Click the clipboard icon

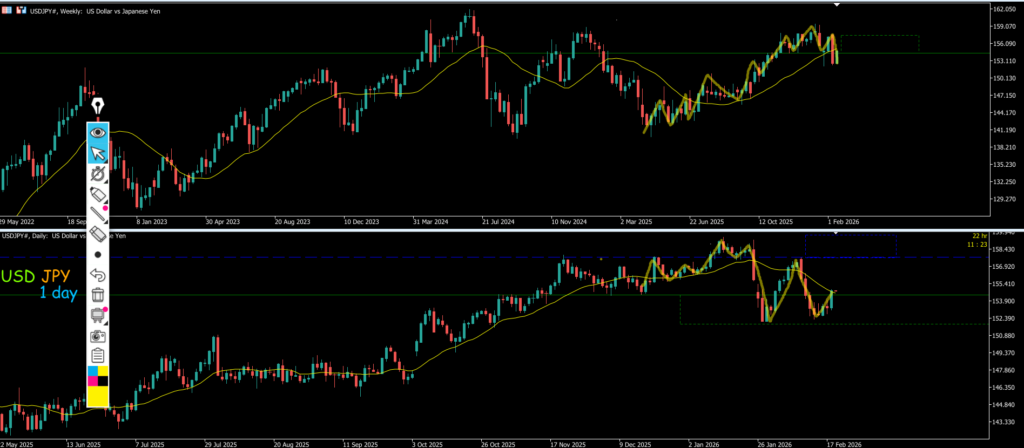click(98, 355)
